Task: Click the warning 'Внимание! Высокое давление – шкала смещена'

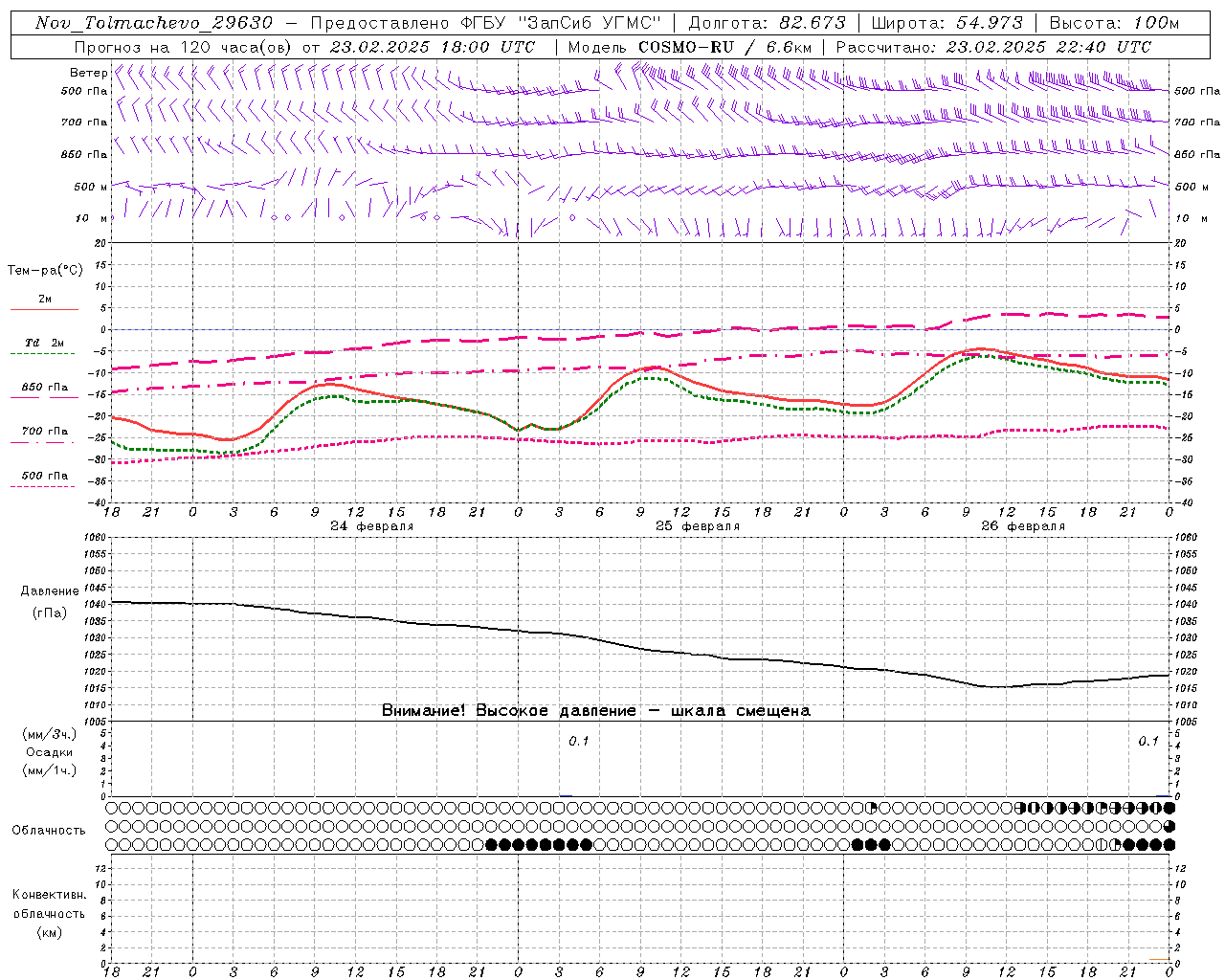Action: click(595, 710)
